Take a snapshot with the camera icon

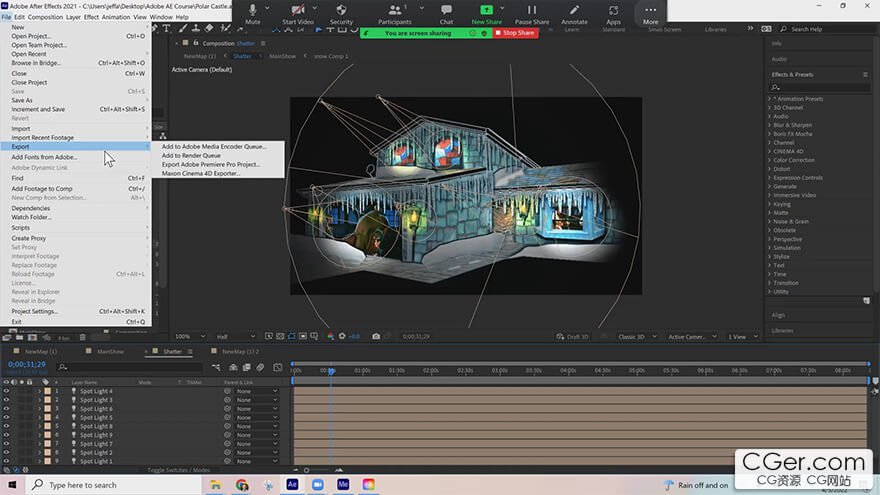(376, 336)
